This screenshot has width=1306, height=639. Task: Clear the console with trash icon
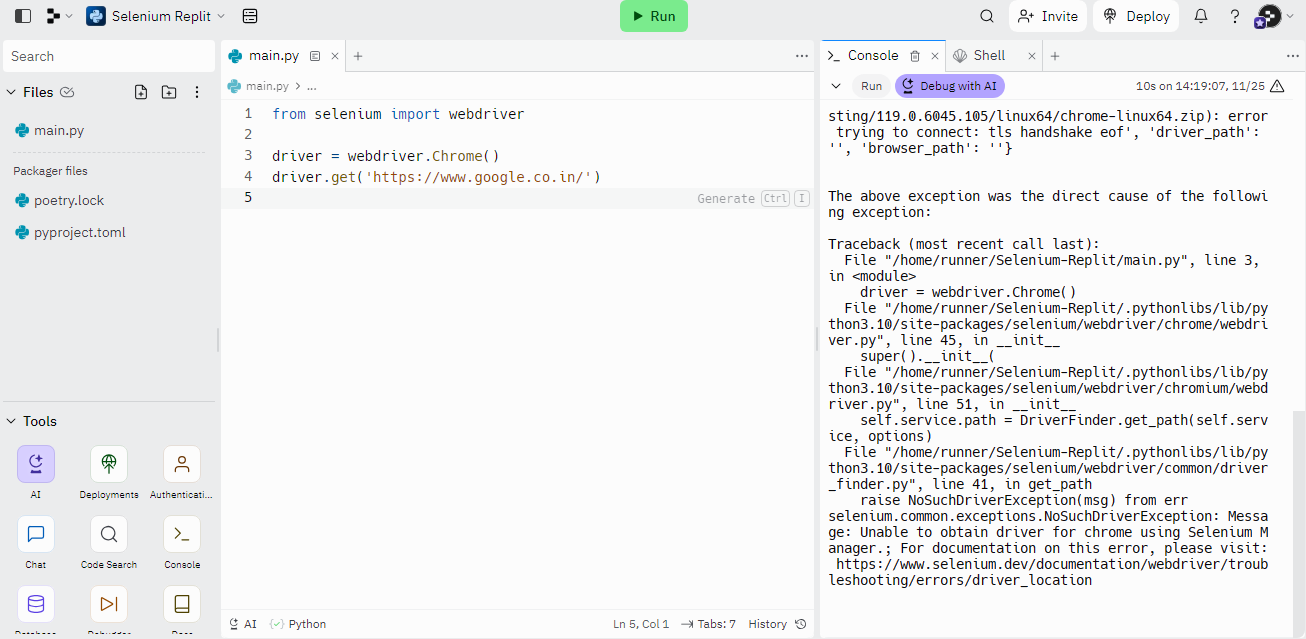(915, 56)
